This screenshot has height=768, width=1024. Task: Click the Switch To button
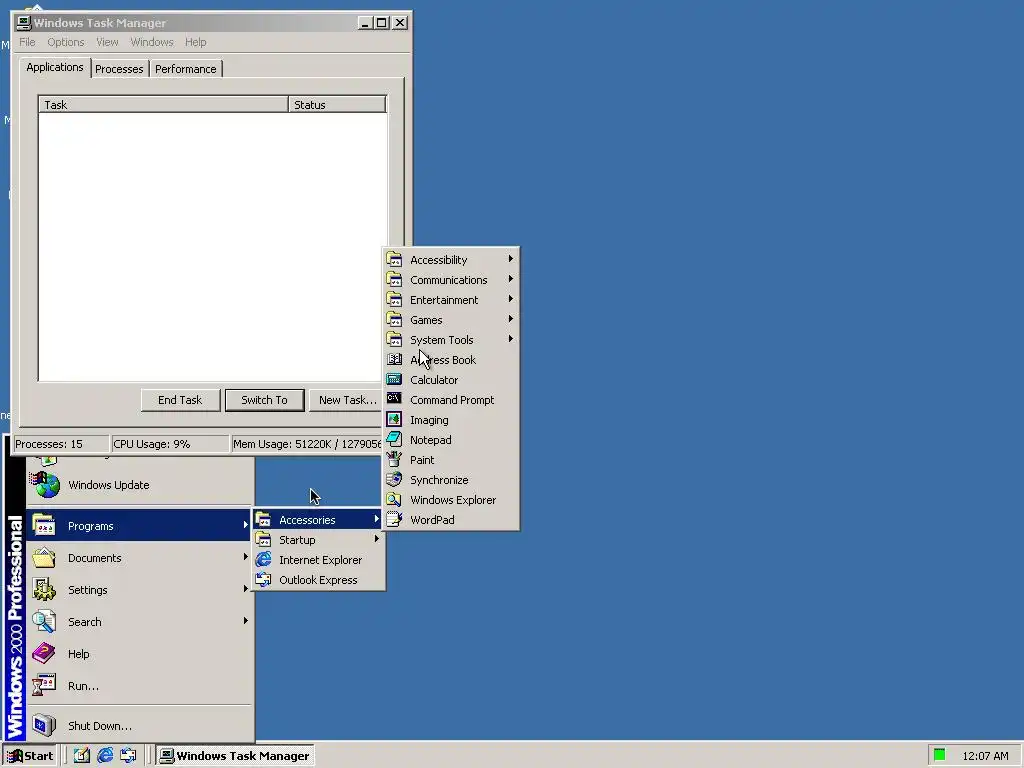(x=264, y=400)
